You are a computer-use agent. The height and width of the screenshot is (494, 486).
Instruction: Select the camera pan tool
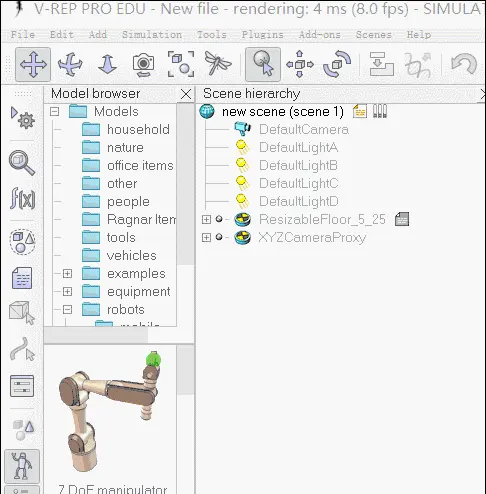pos(33,64)
